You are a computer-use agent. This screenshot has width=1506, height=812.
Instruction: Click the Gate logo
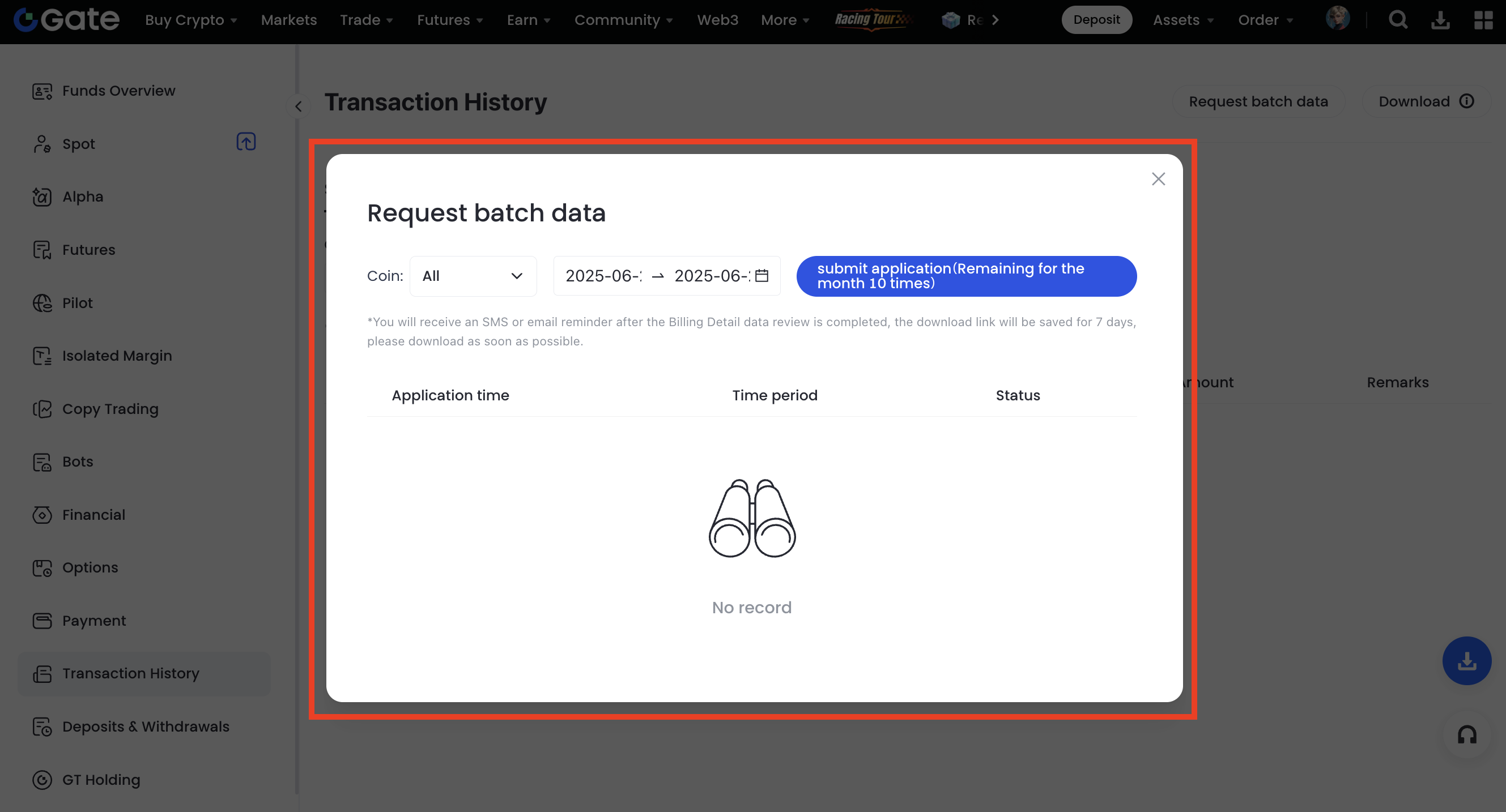tap(67, 20)
